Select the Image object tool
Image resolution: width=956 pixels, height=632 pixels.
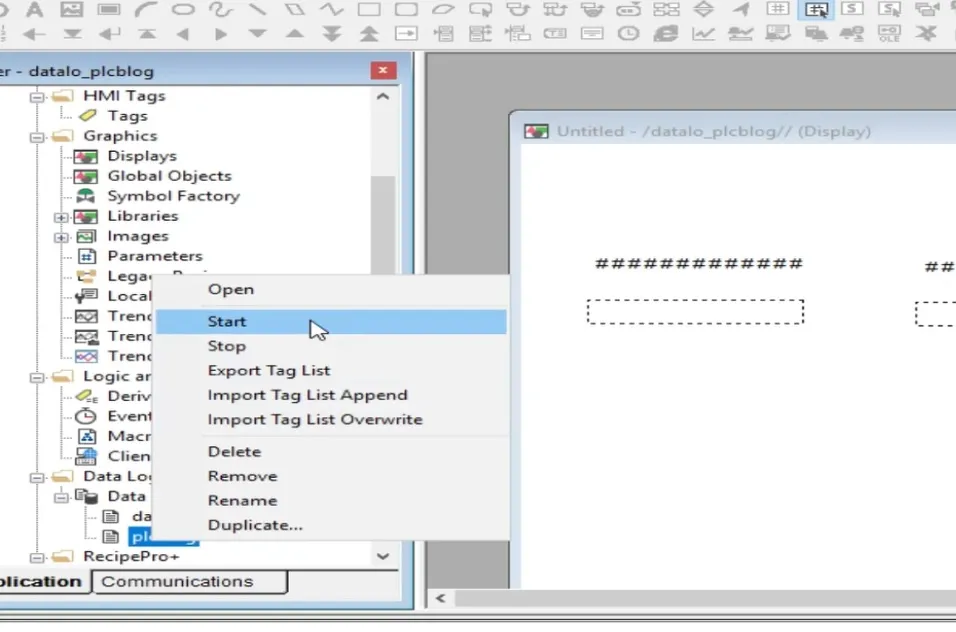71,9
